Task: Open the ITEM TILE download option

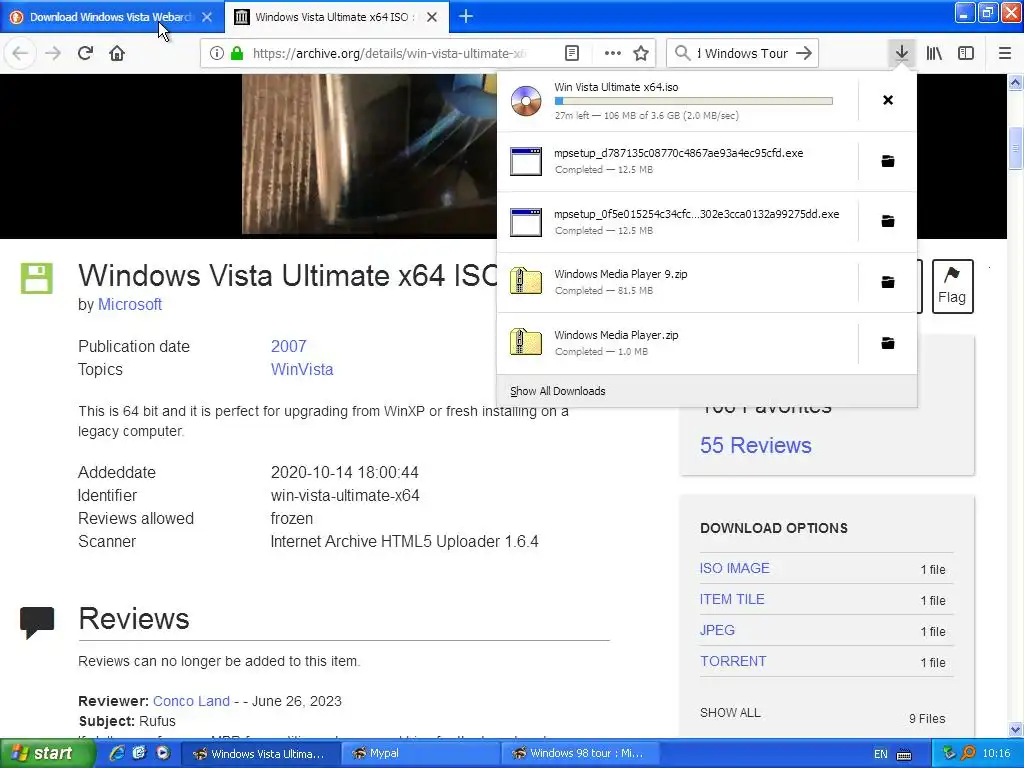Action: tap(732, 599)
